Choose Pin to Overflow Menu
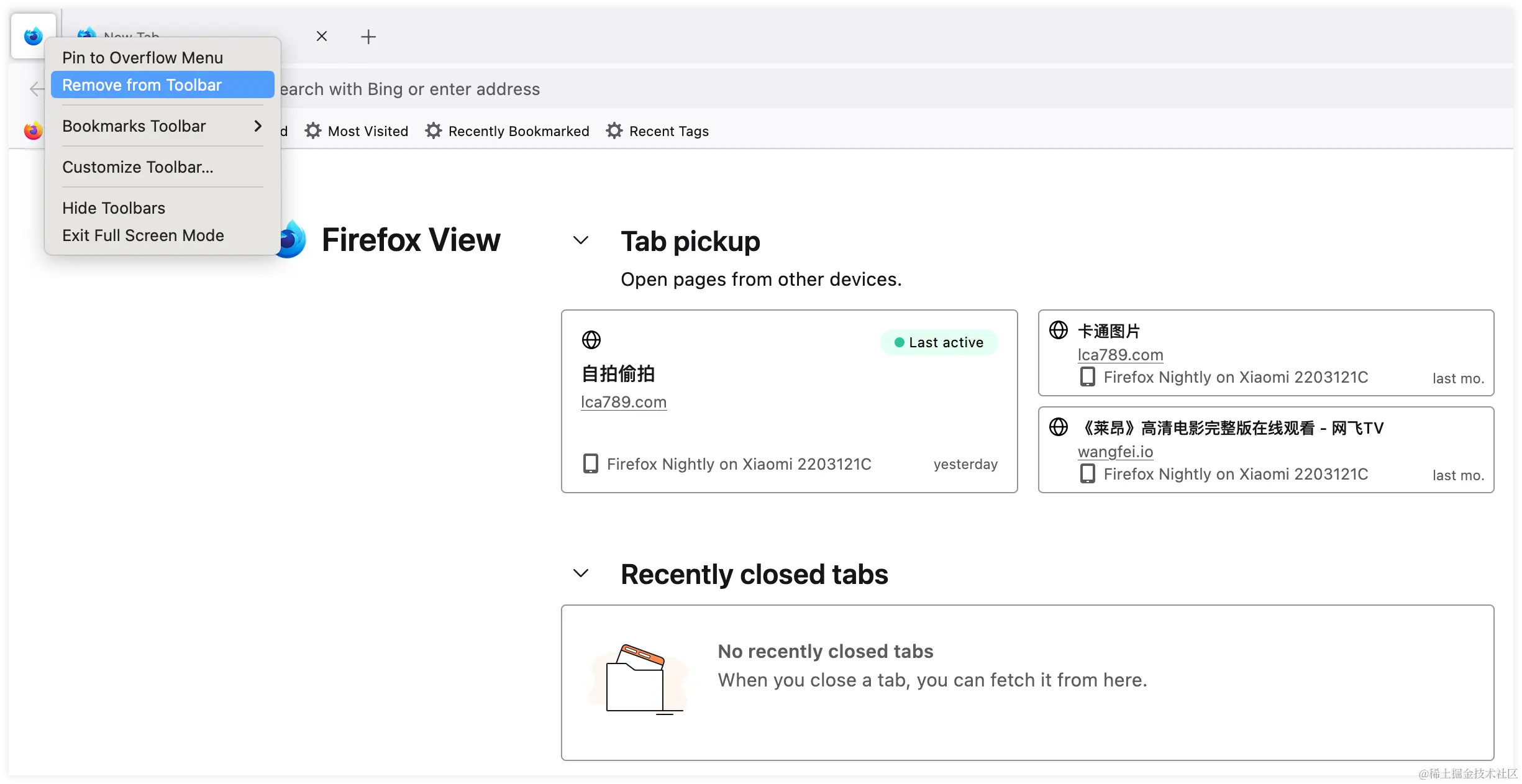 point(143,58)
